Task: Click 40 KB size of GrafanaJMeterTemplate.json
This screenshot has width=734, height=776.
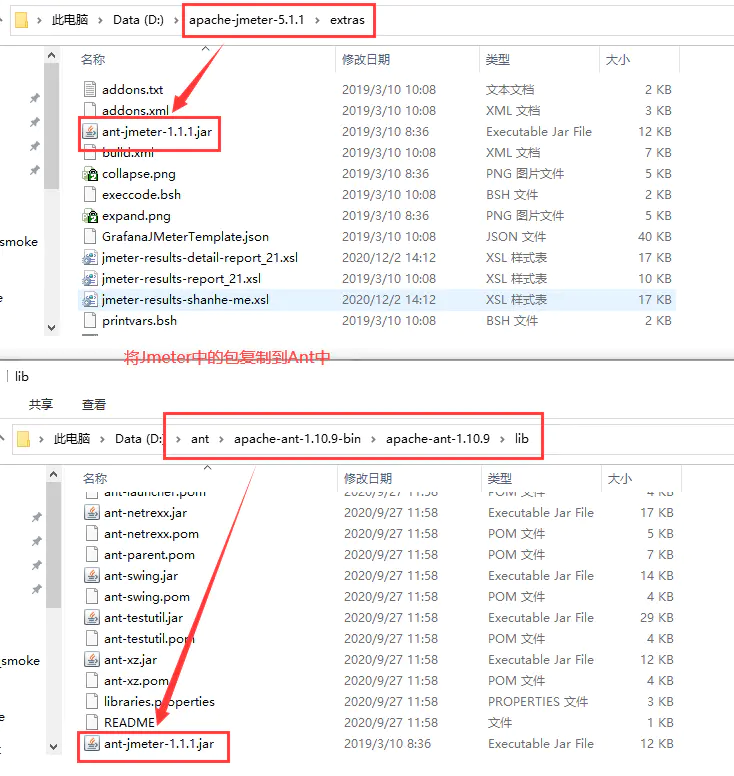Action: [x=654, y=237]
